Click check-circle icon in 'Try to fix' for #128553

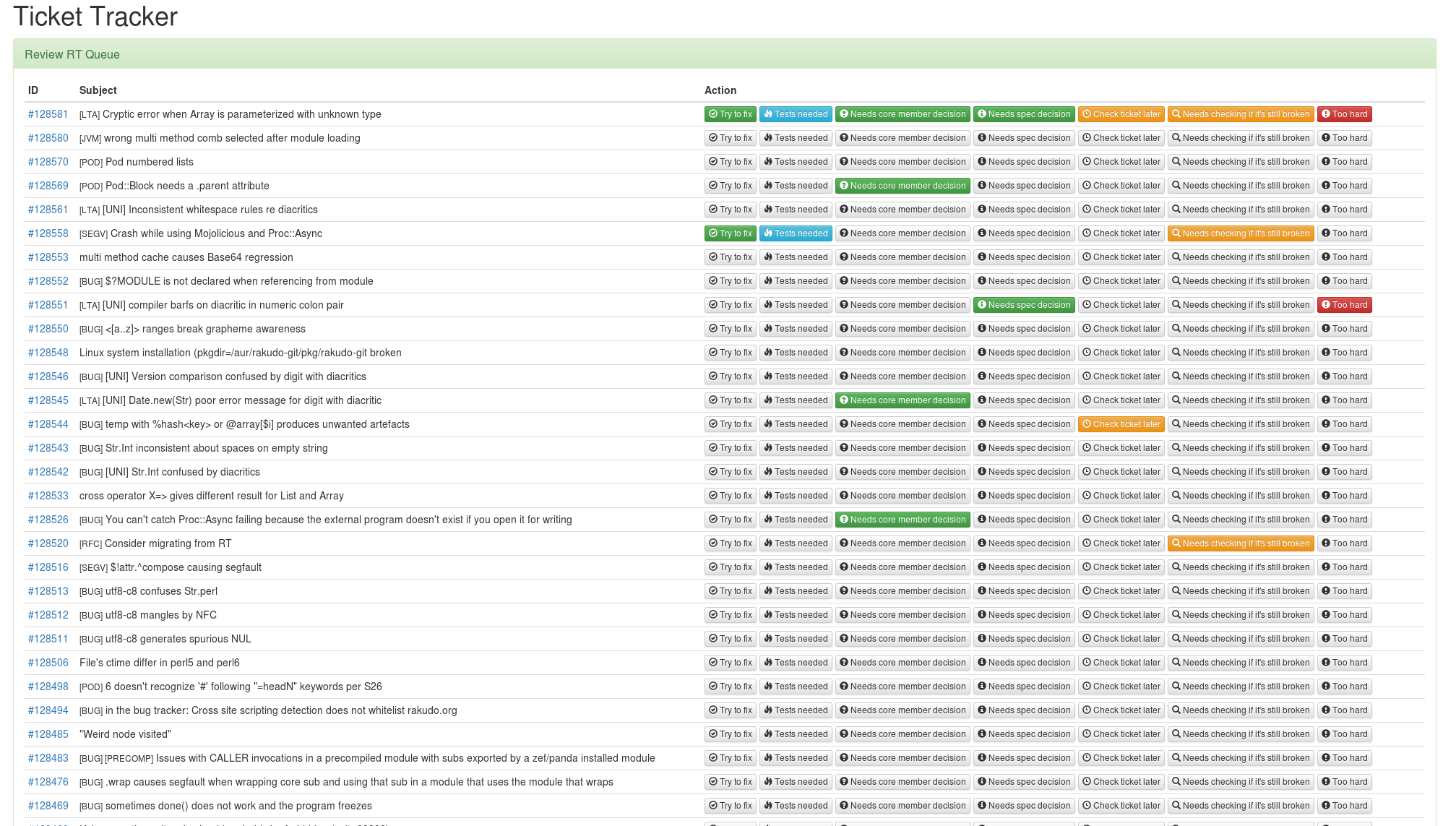pos(713,257)
